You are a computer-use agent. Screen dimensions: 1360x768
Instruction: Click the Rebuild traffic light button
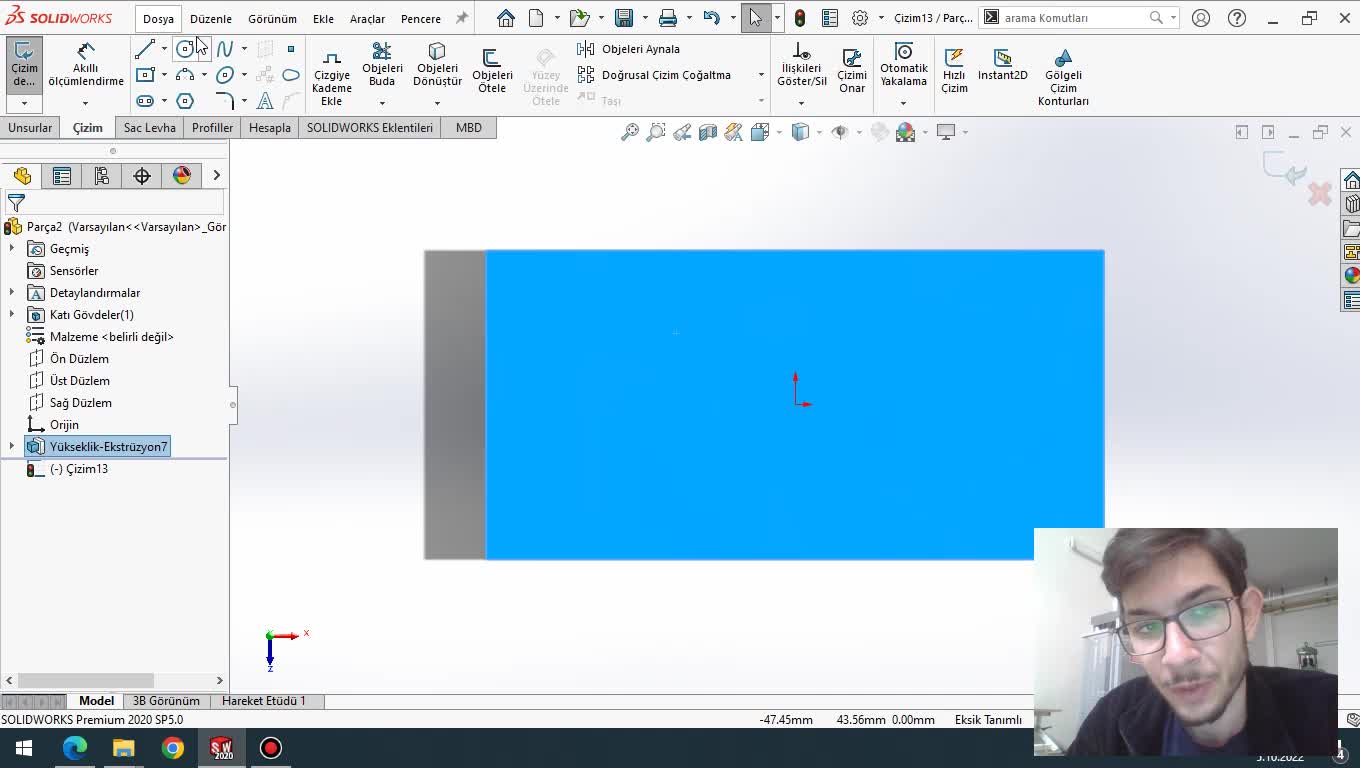point(800,18)
